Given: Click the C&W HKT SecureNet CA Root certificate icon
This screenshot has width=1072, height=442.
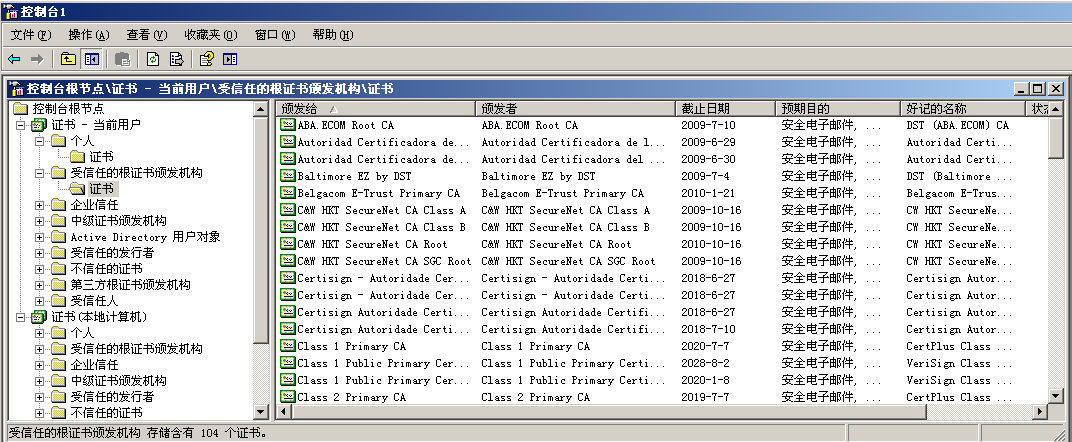Looking at the screenshot, I should [287, 244].
